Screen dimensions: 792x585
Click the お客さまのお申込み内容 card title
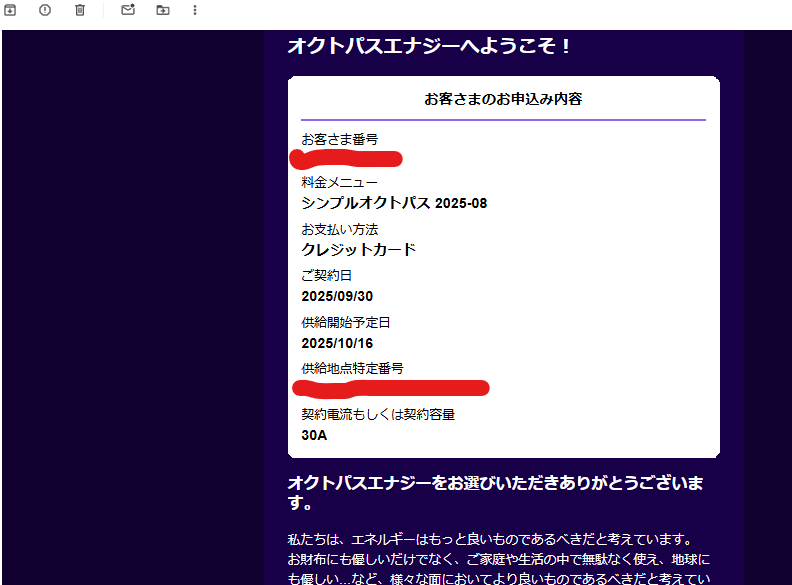503,99
